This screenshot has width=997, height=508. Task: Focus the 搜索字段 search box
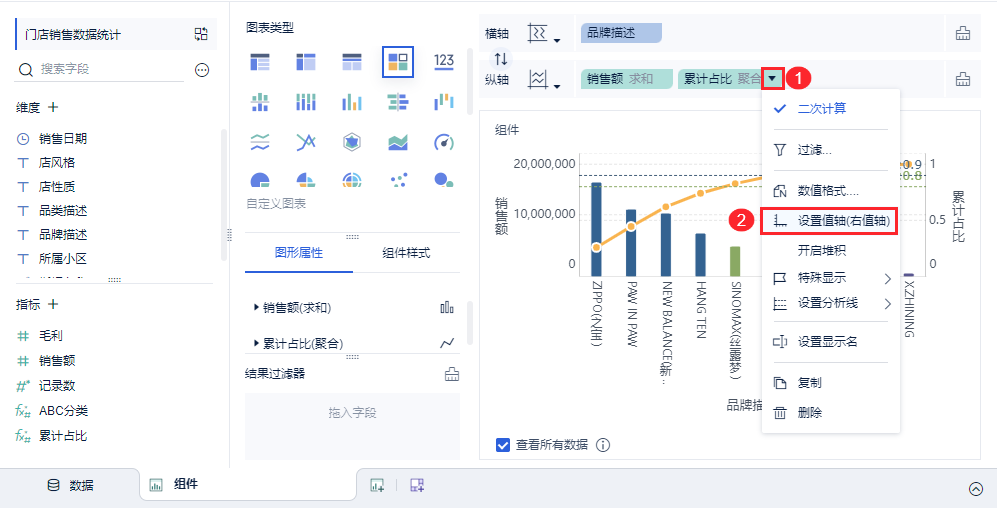coord(100,69)
